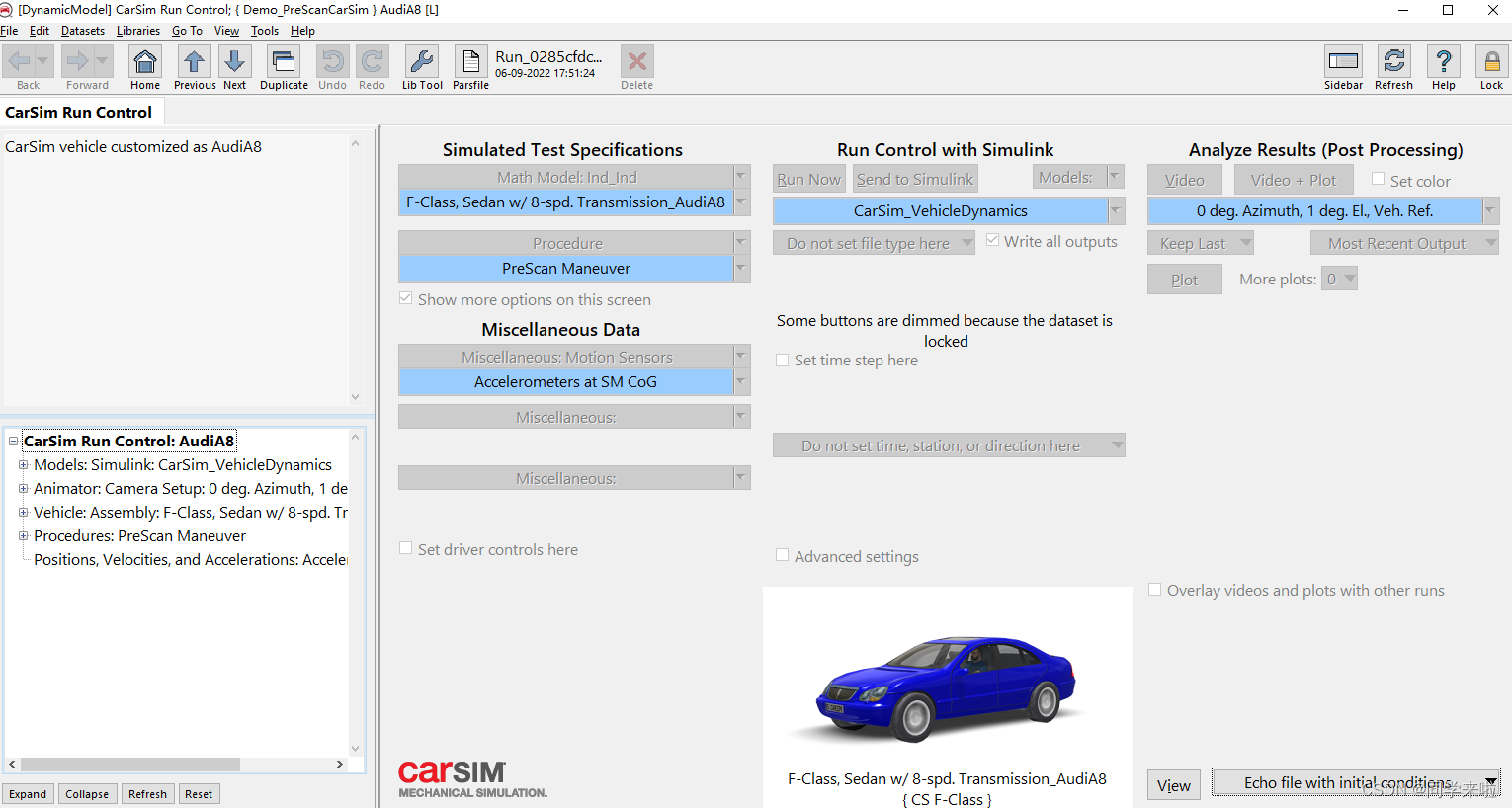Click the Back arrow toolbar icon

pos(19,62)
